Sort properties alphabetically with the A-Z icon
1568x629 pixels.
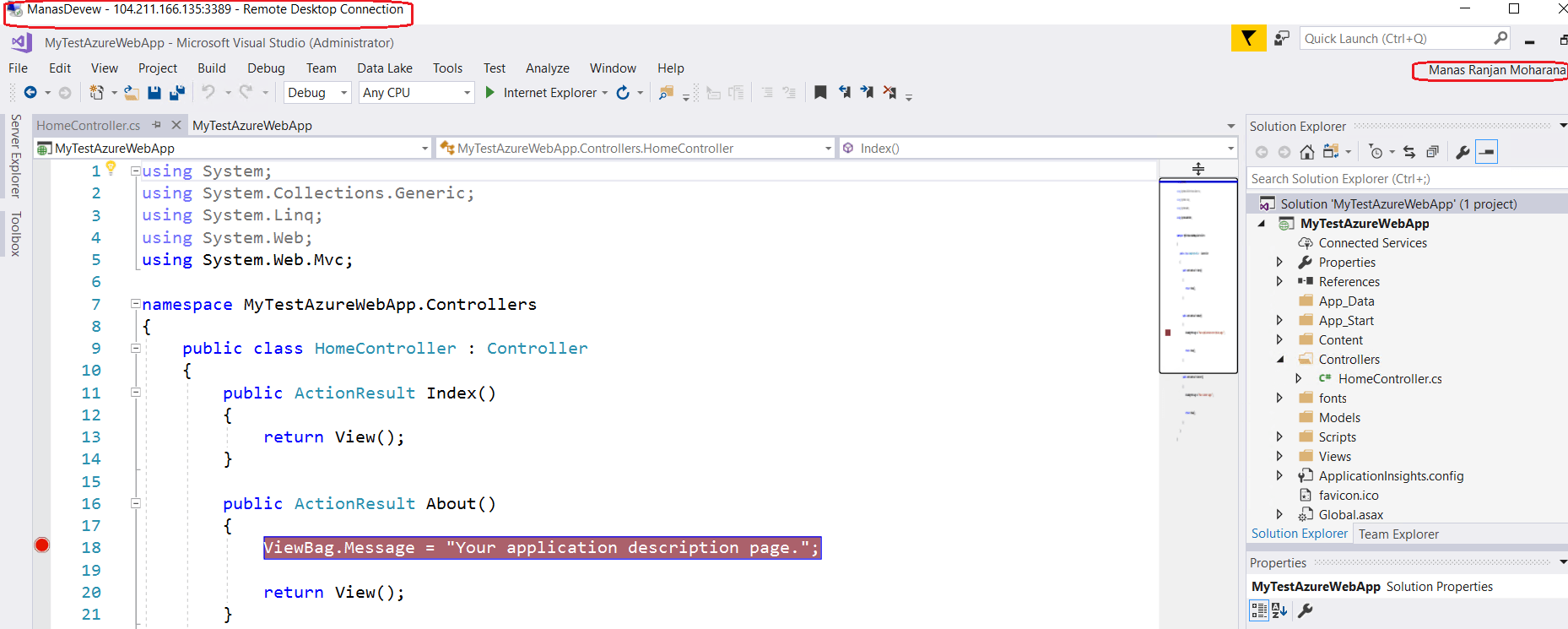[1279, 610]
